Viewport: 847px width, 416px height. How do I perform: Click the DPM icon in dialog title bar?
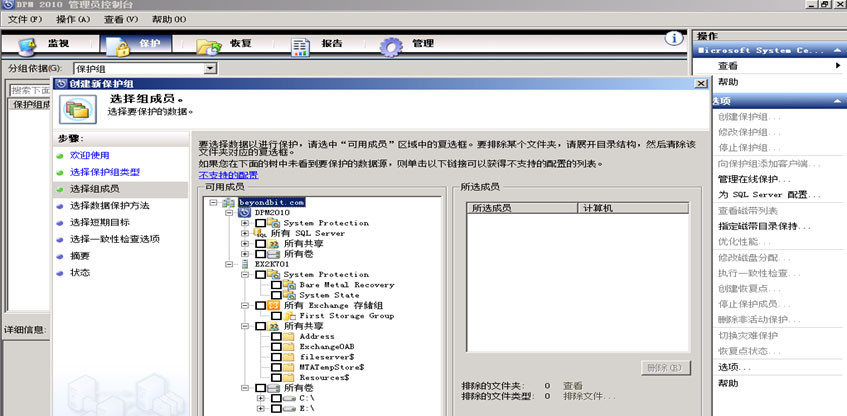(62, 84)
